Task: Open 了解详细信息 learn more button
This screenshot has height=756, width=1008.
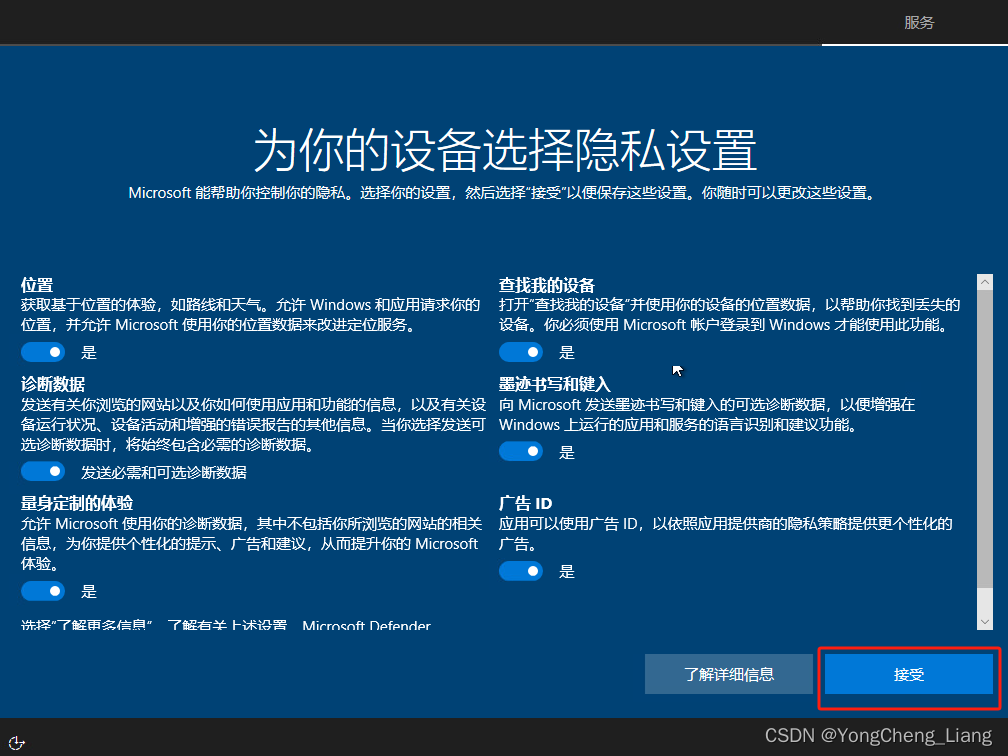Action: (728, 674)
